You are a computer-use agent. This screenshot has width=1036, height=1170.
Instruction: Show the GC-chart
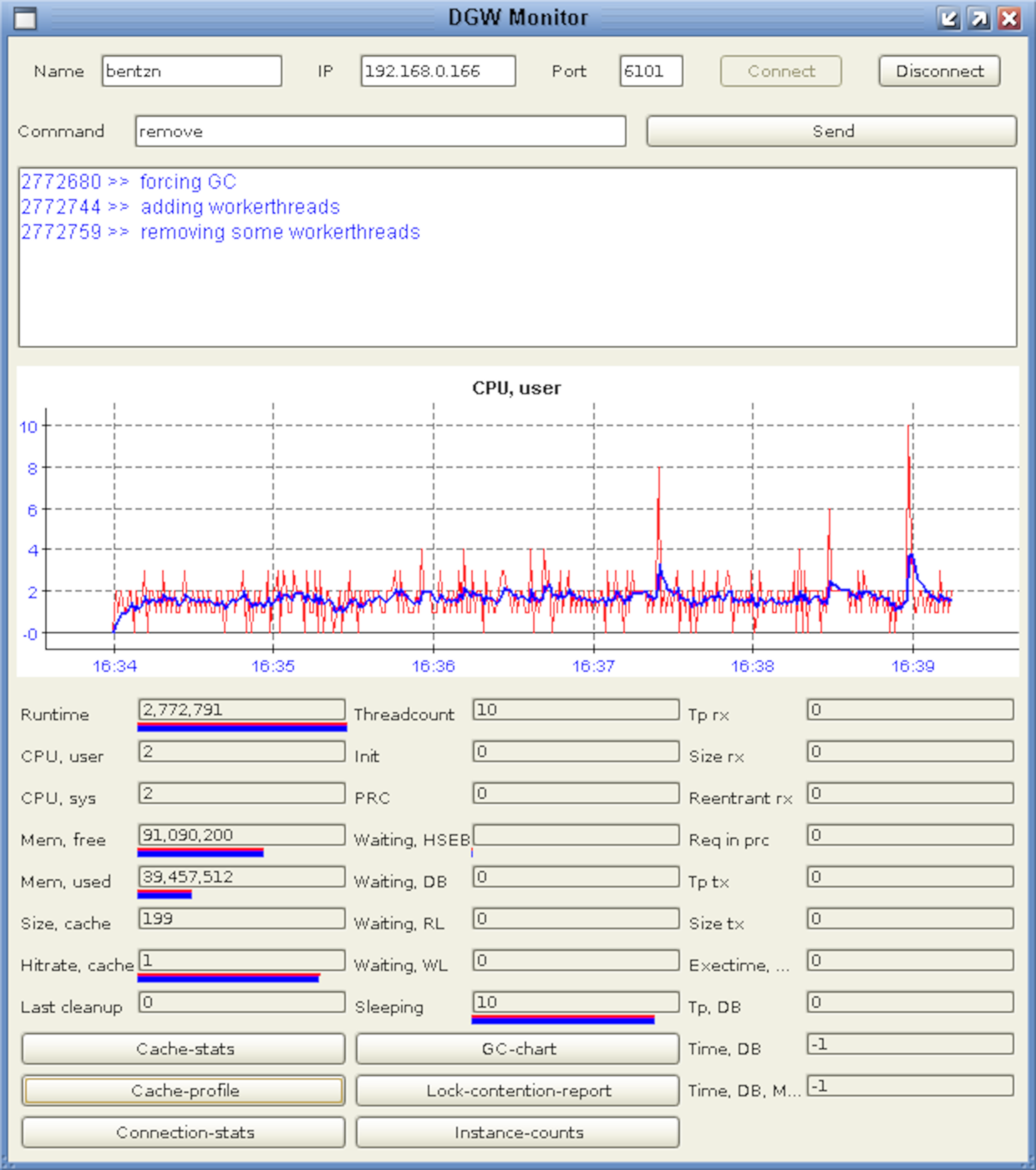(x=517, y=1049)
